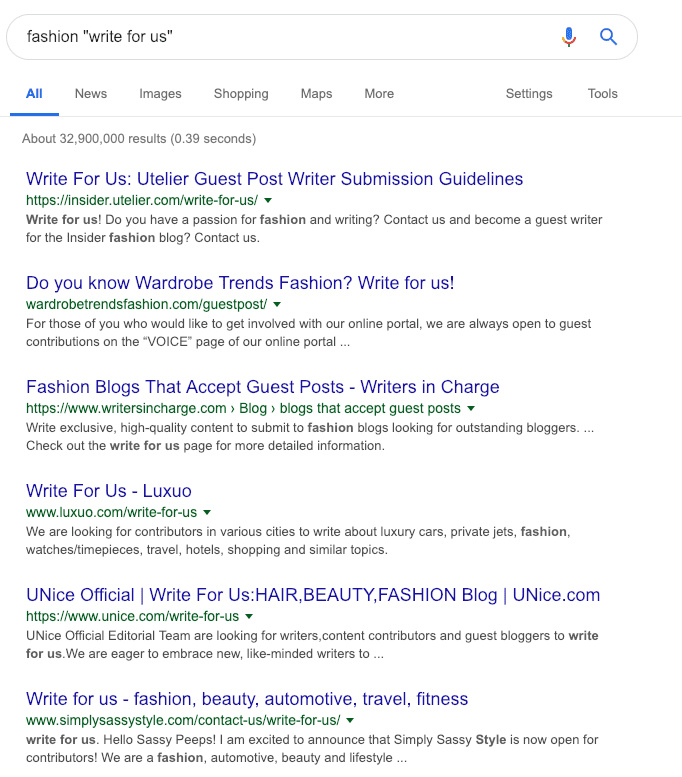This screenshot has width=682, height=777.
Task: Expand dropdown arrow next to wardrobetrendsfashion.com URL
Action: pyautogui.click(x=277, y=304)
